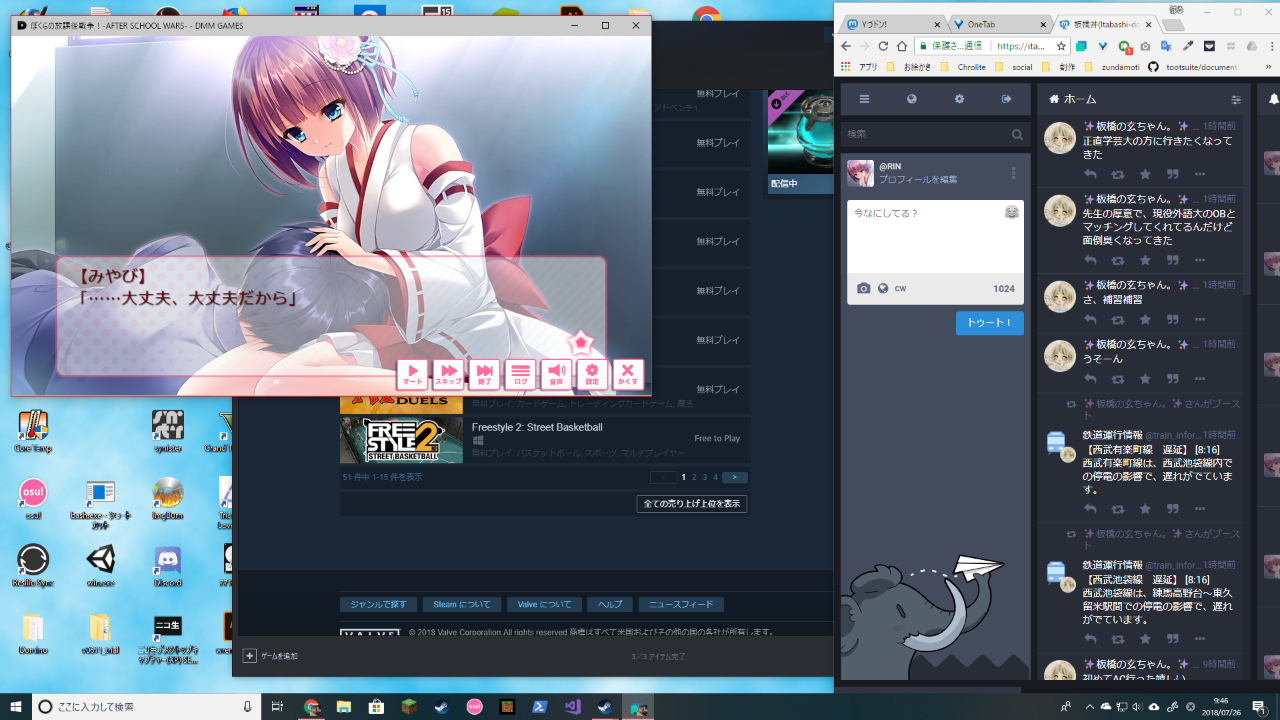Open the post visibility globe dropdown
The image size is (1280, 720).
883,289
